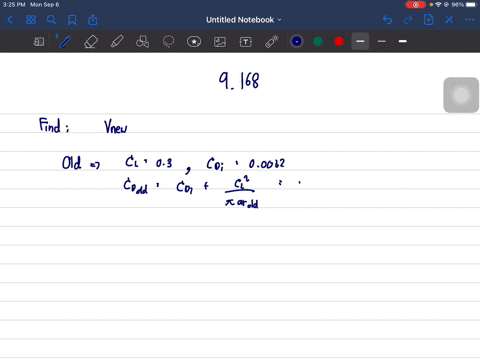Select the third stroke thickness
Screen dimensions: 480x360
coord(403,41)
